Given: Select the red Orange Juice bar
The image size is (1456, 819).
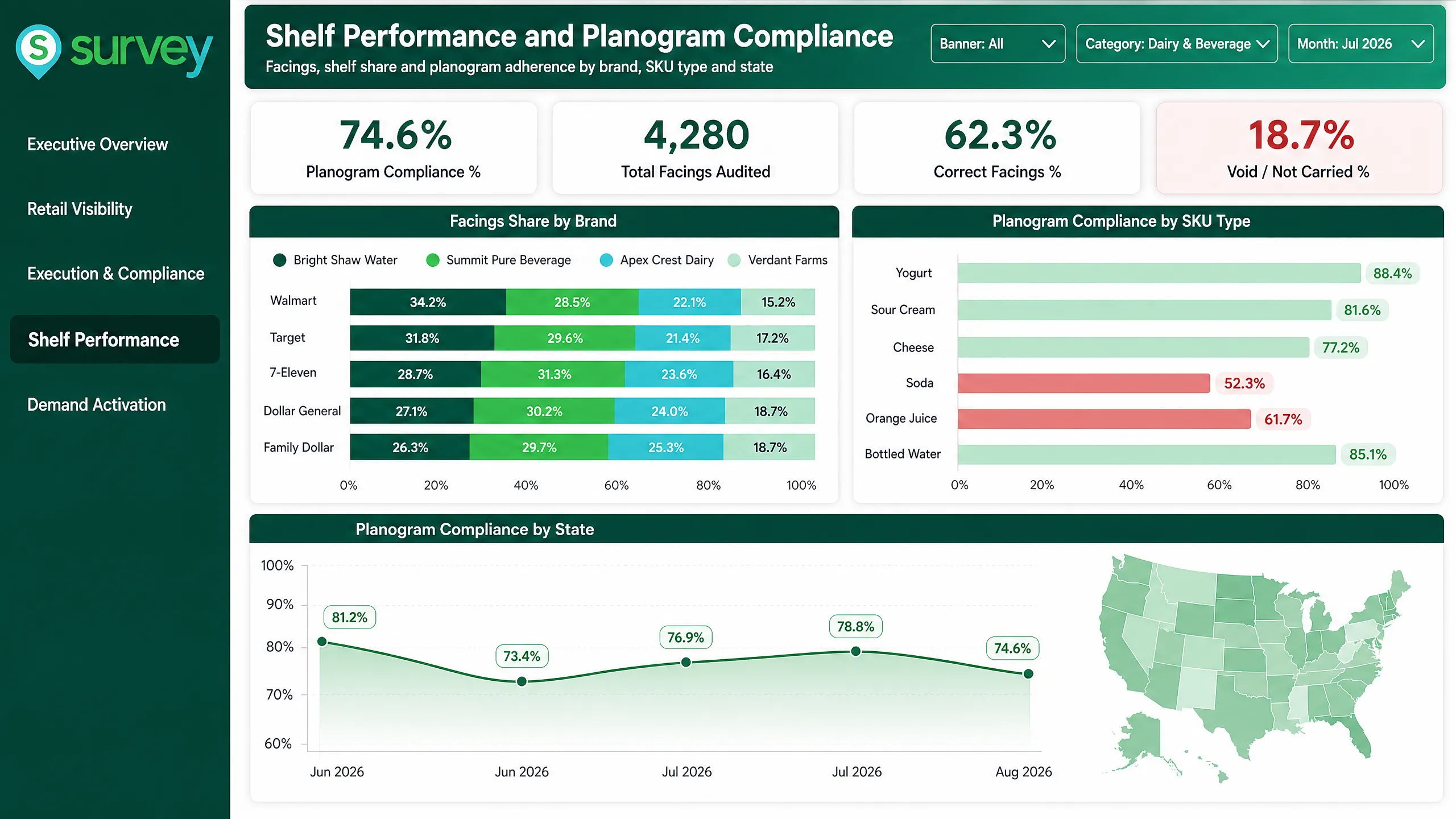Looking at the screenshot, I should [x=1105, y=419].
